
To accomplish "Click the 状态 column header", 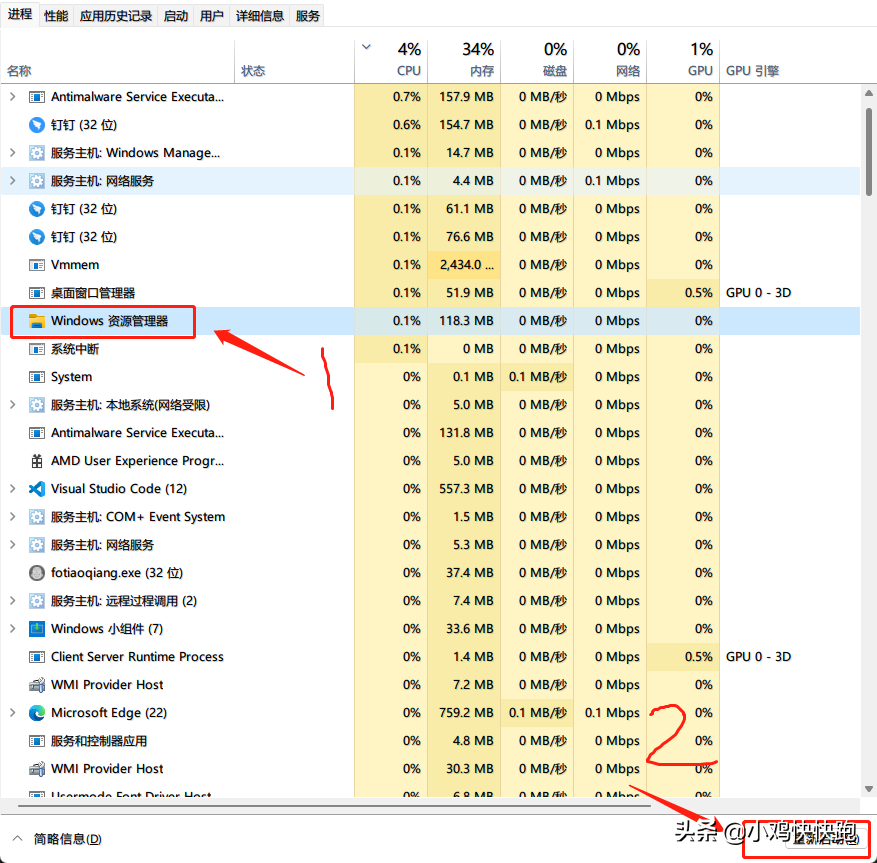I will [294, 62].
